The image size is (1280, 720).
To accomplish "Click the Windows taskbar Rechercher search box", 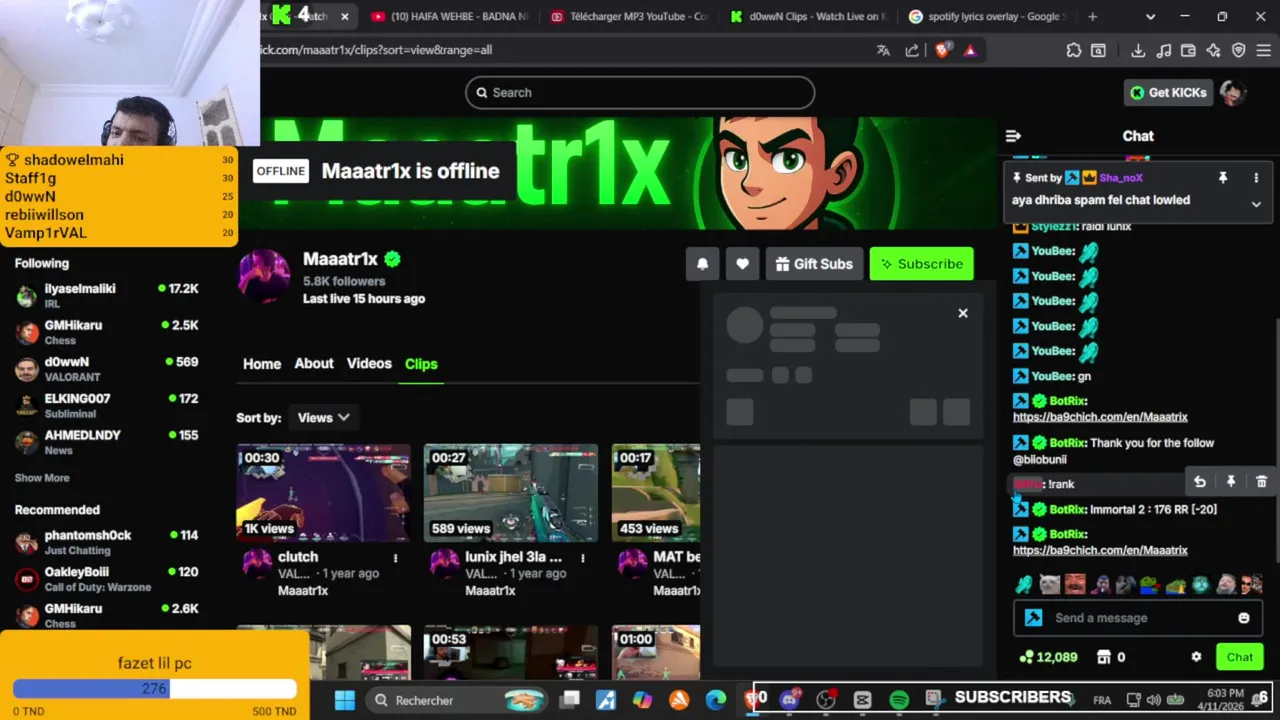I will 455,700.
